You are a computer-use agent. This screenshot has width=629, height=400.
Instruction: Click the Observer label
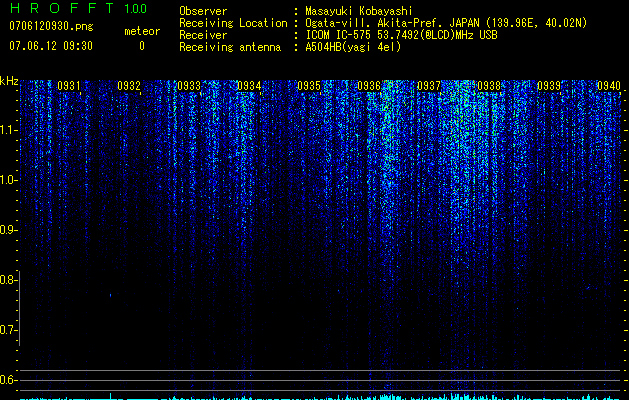(x=203, y=11)
